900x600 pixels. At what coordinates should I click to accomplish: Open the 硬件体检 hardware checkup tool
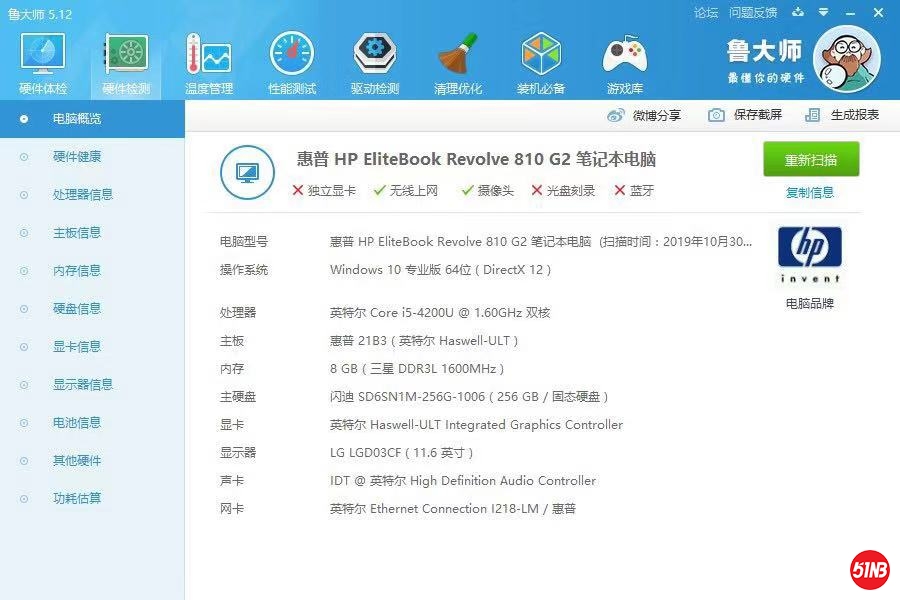click(41, 60)
